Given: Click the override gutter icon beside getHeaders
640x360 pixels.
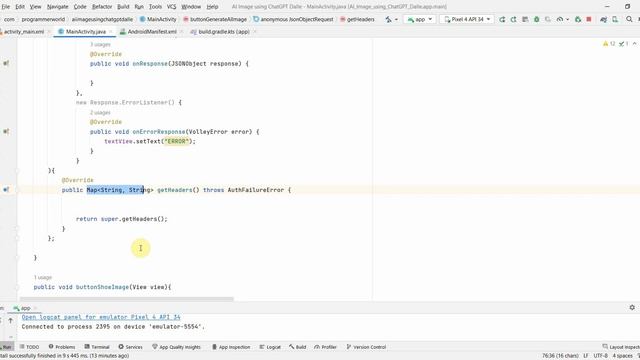Looking at the screenshot, I should click(x=6, y=189).
